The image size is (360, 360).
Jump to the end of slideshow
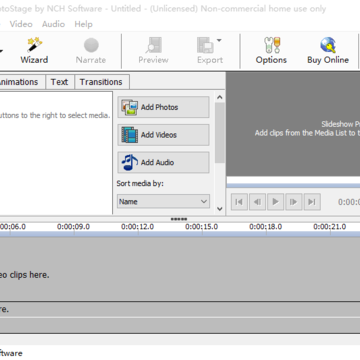[312, 202]
